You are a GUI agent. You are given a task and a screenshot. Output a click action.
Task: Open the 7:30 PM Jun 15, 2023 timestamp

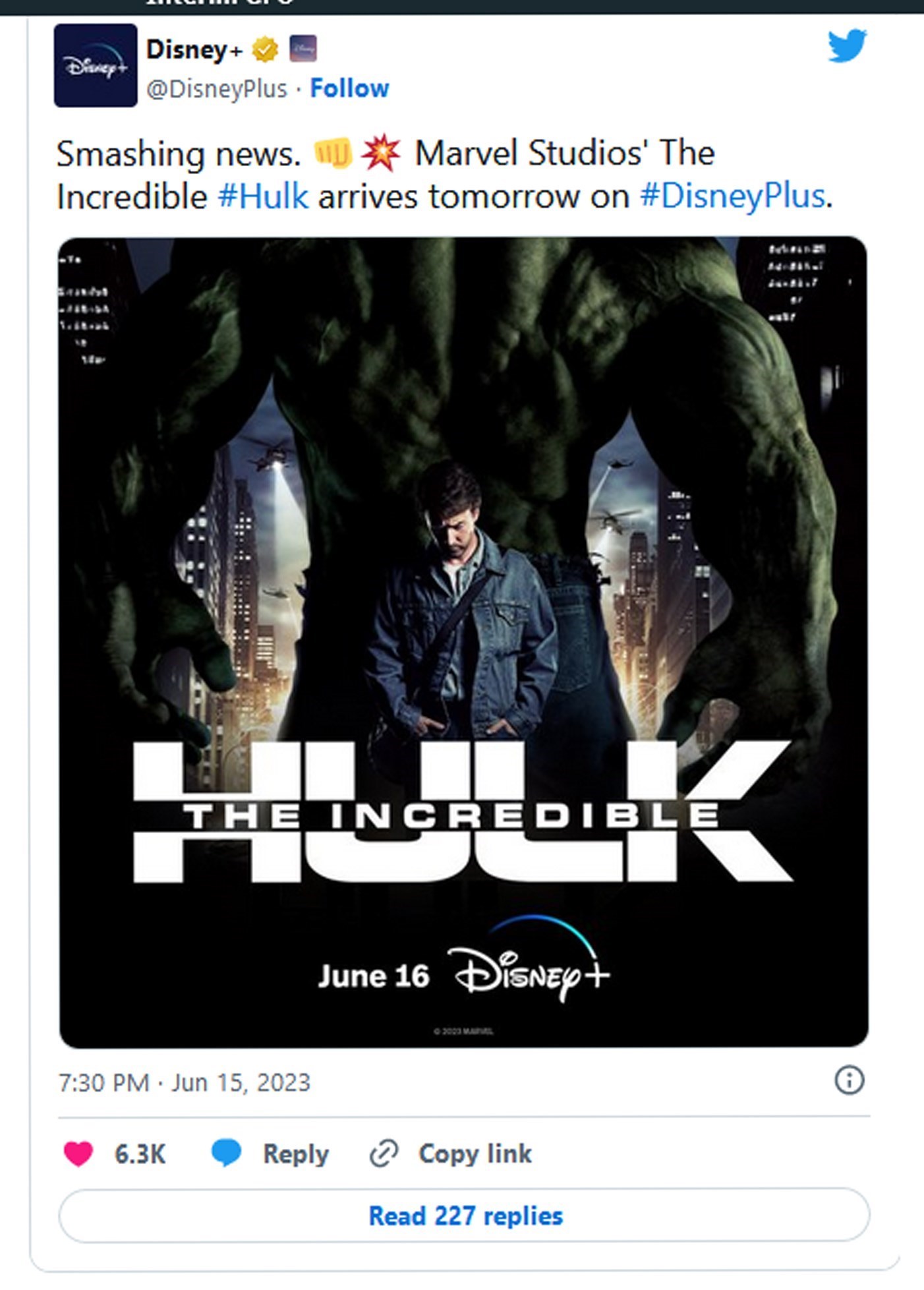(x=184, y=1082)
